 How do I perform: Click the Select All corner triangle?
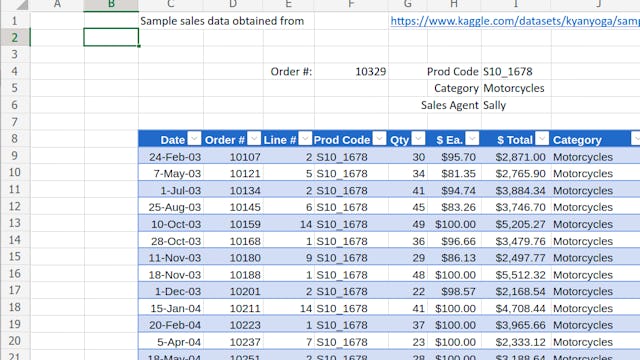tap(21, 5)
